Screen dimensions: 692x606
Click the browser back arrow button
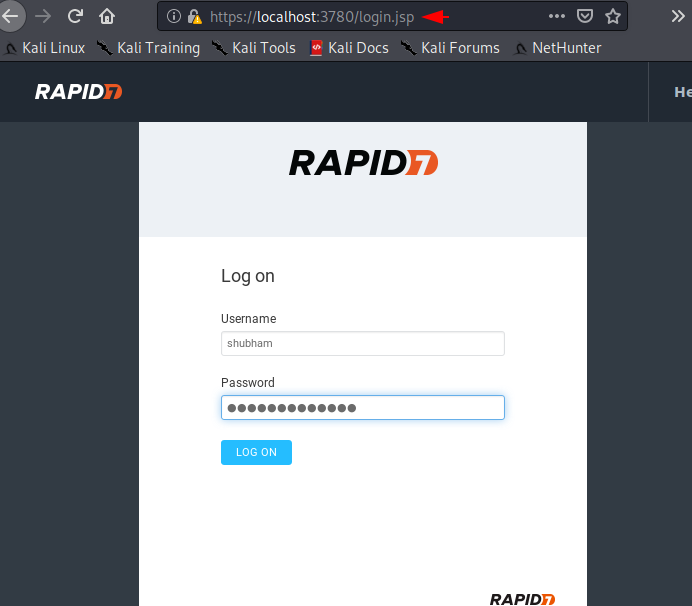11,16
